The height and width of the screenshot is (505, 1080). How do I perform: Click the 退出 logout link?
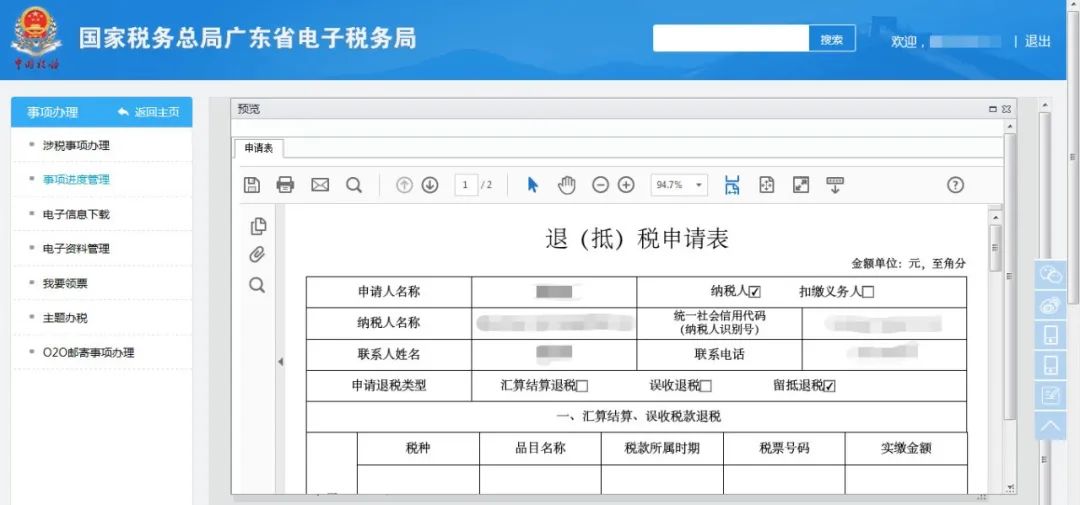(x=1037, y=41)
